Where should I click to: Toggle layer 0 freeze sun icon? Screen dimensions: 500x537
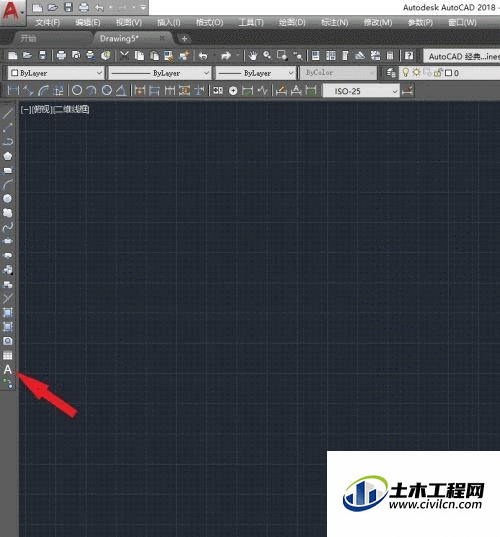(x=416, y=73)
